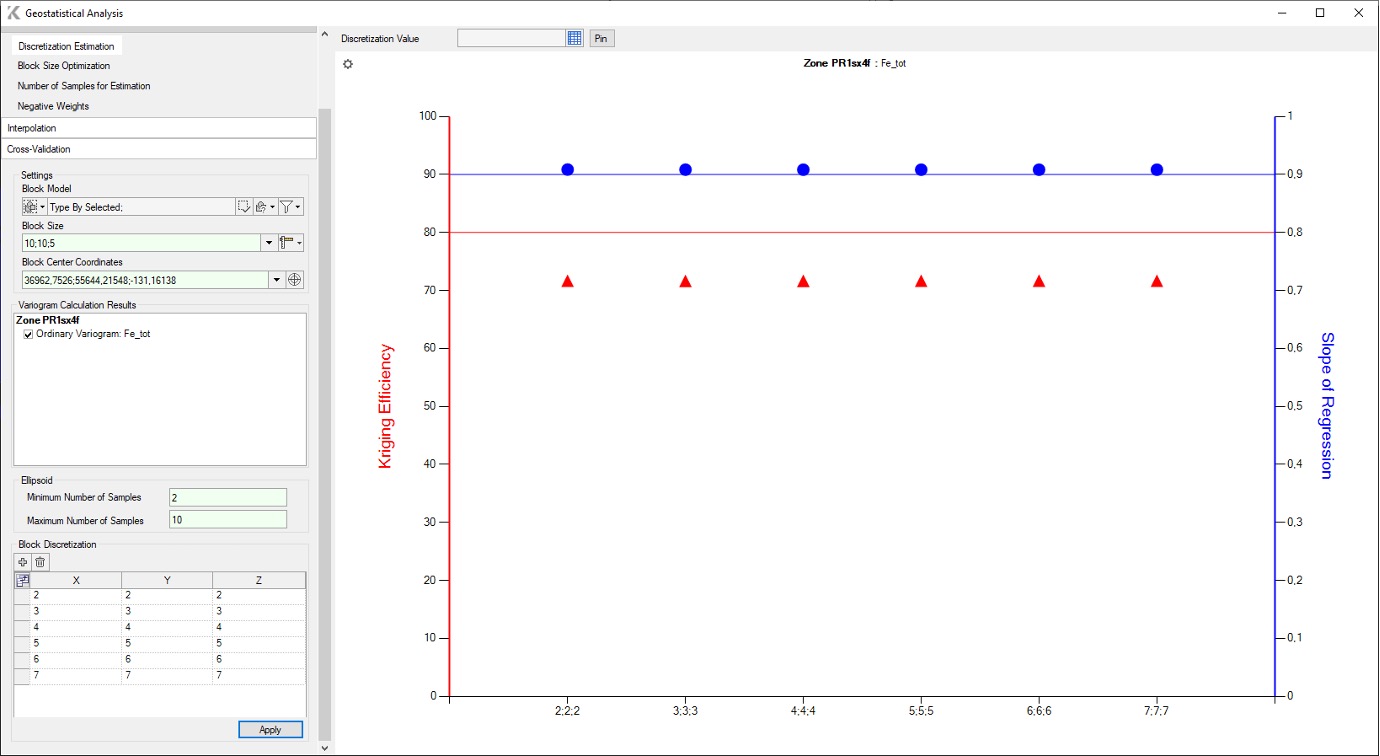Switch to Block Size Optimization
The width and height of the screenshot is (1380, 756).
(63, 65)
